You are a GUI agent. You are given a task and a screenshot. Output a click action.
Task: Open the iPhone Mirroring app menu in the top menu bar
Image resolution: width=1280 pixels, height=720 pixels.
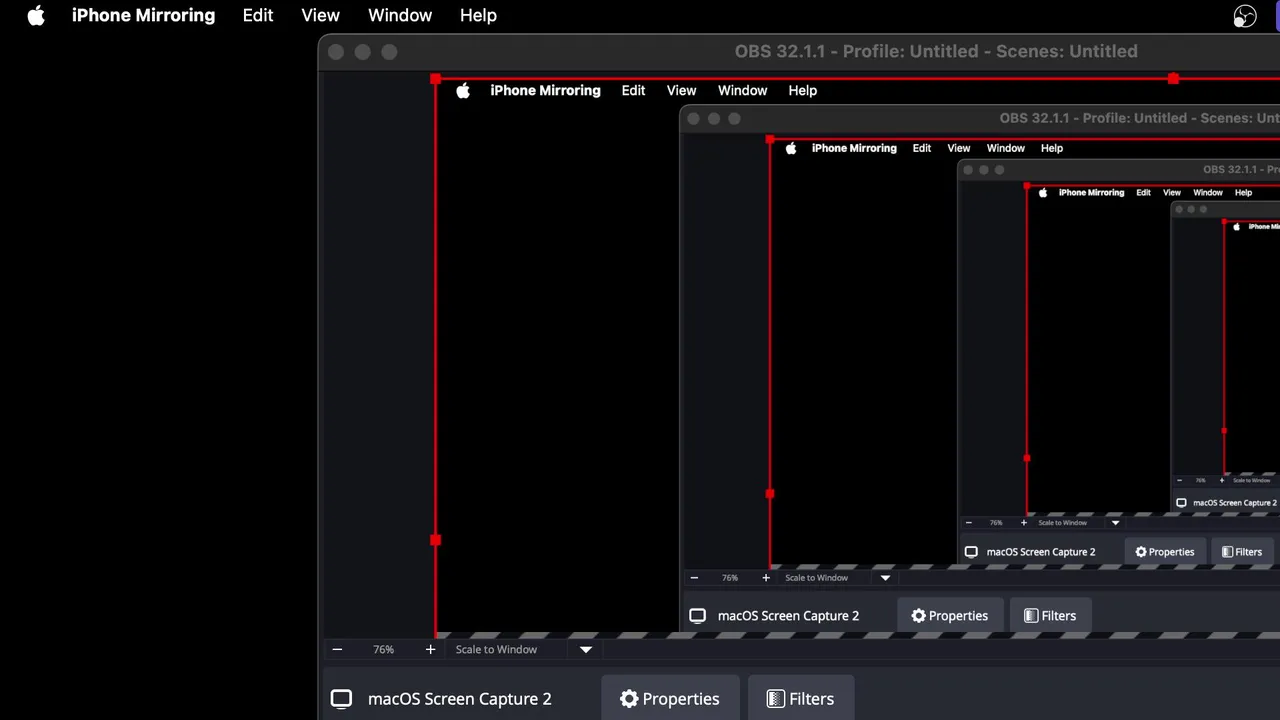pyautogui.click(x=143, y=15)
